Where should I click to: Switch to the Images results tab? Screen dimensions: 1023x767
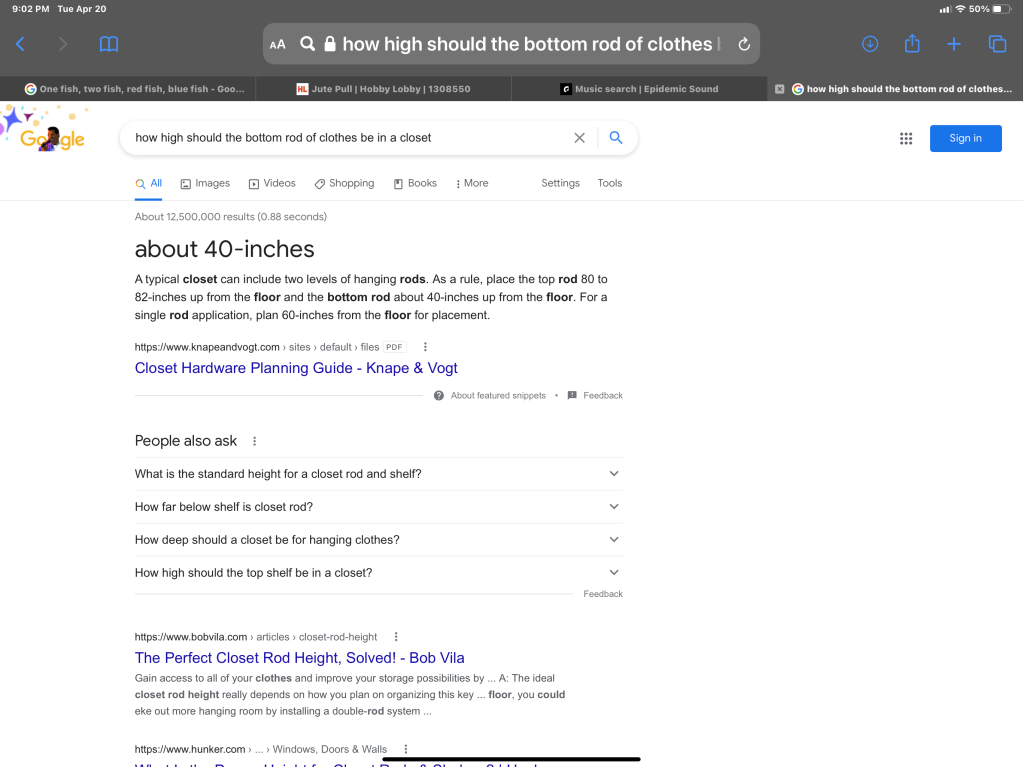(205, 183)
